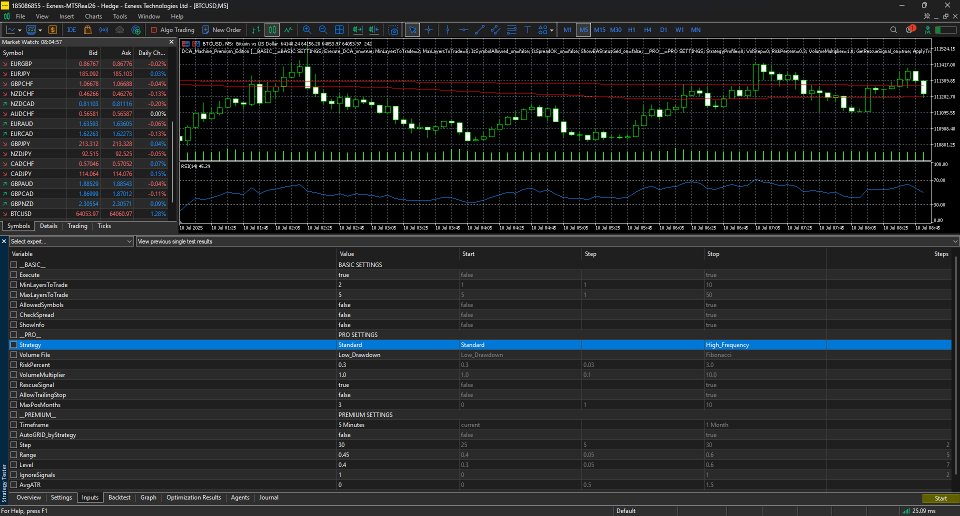960x516 pixels.
Task: Take a chart screenshot with camera icon
Action: pyautogui.click(x=394, y=29)
